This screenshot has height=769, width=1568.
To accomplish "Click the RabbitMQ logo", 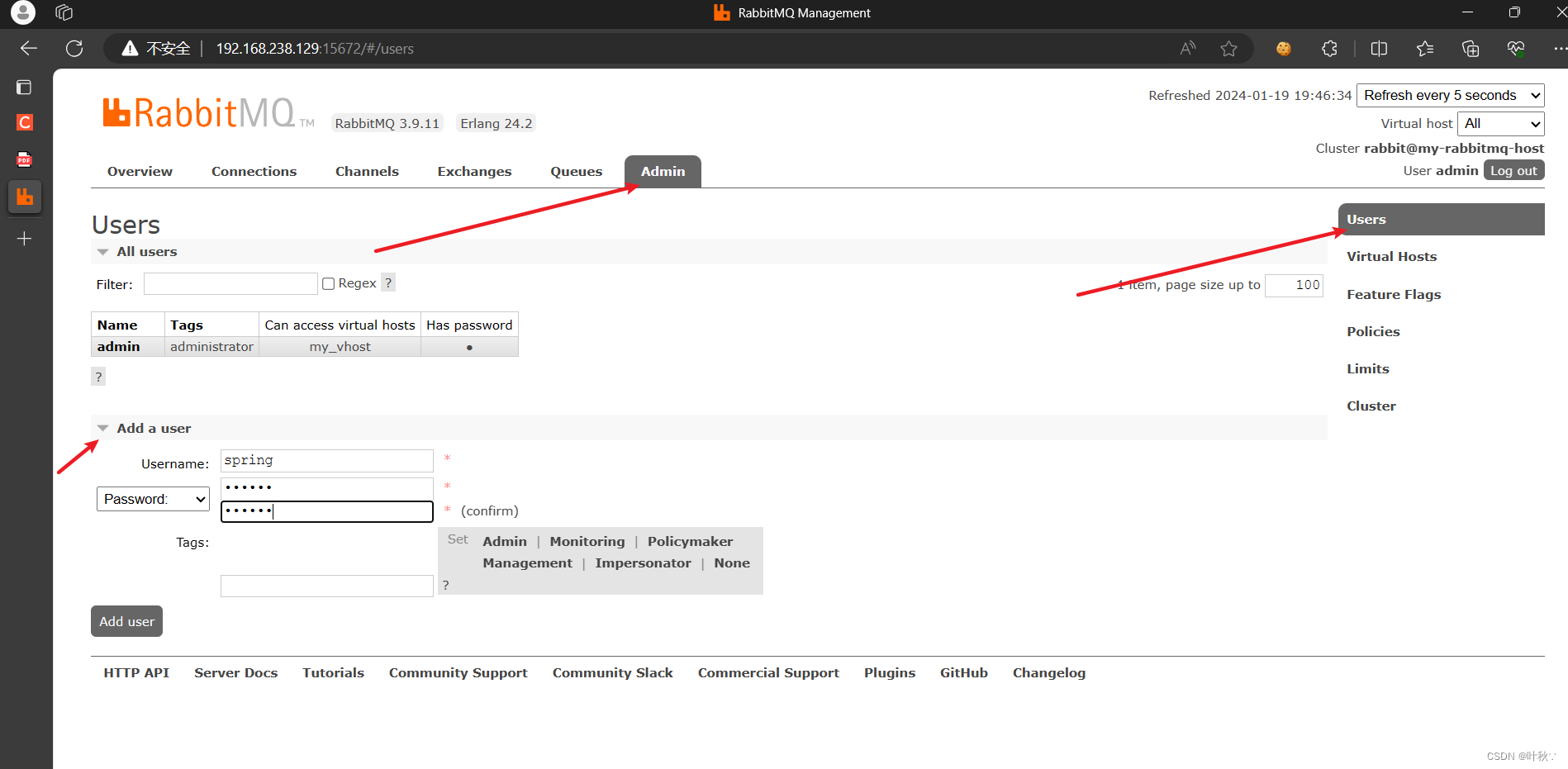I will (x=208, y=113).
